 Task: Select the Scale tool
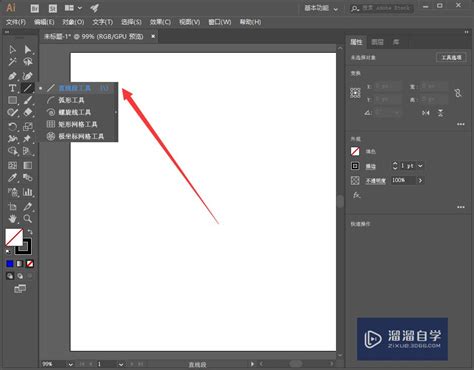pyautogui.click(x=28, y=127)
